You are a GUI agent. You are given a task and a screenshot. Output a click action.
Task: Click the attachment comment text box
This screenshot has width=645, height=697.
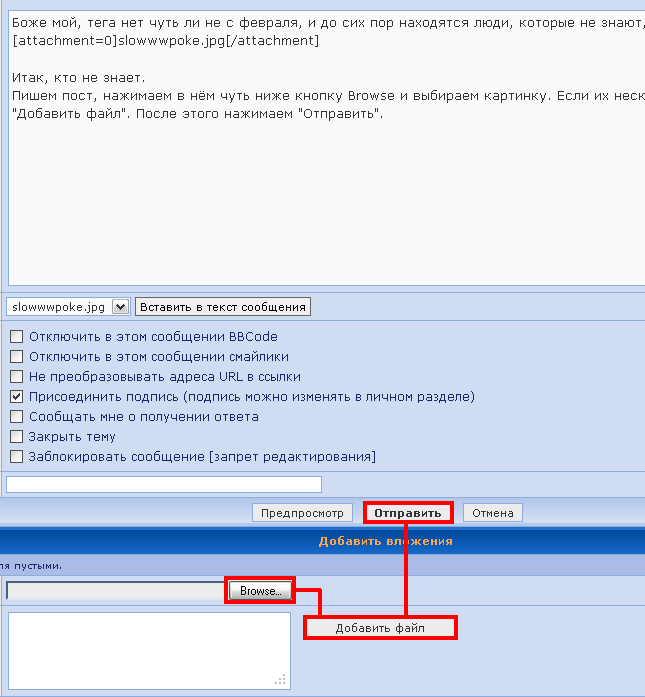148,650
